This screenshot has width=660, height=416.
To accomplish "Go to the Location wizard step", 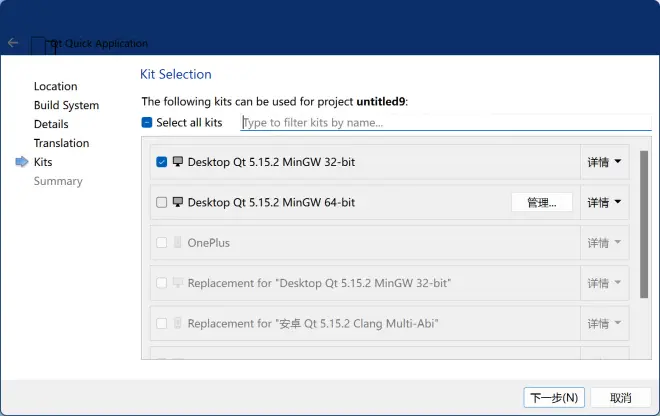I will coord(56,86).
